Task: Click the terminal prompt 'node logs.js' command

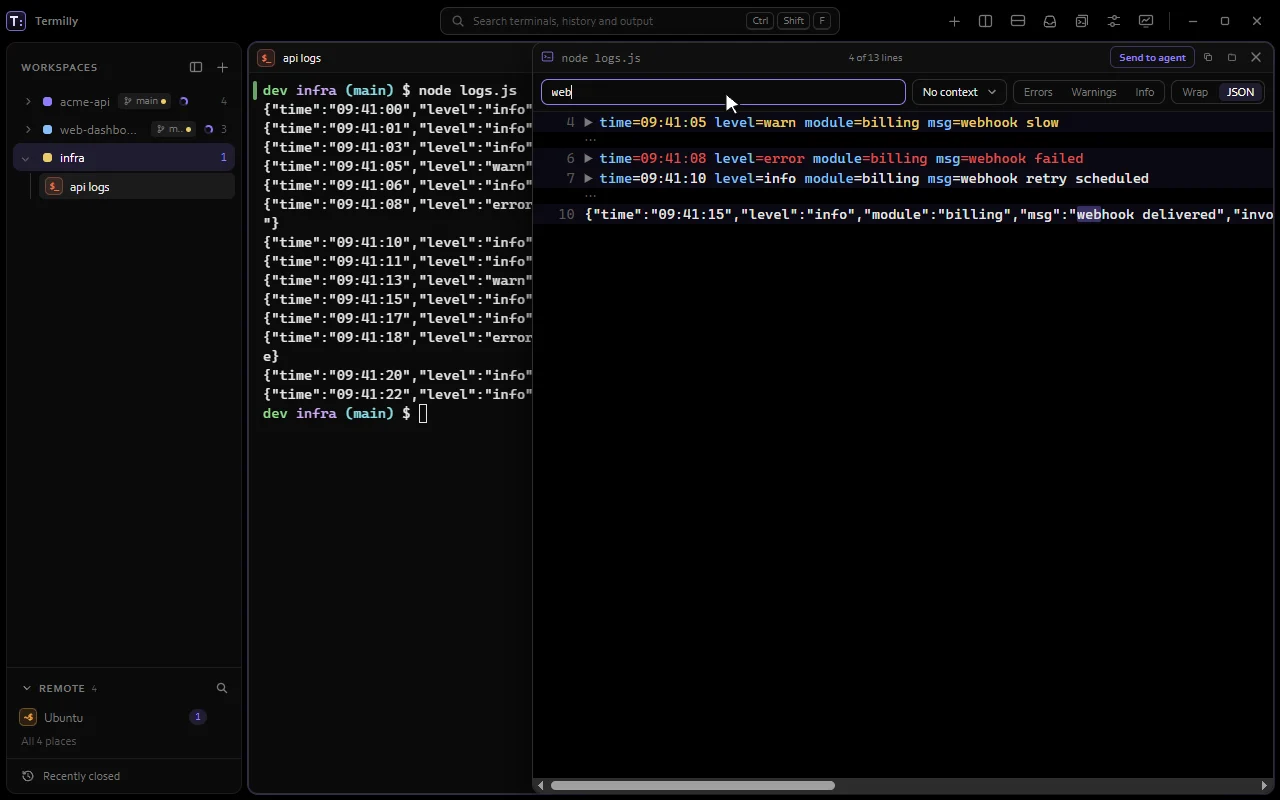Action: pyautogui.click(x=468, y=91)
